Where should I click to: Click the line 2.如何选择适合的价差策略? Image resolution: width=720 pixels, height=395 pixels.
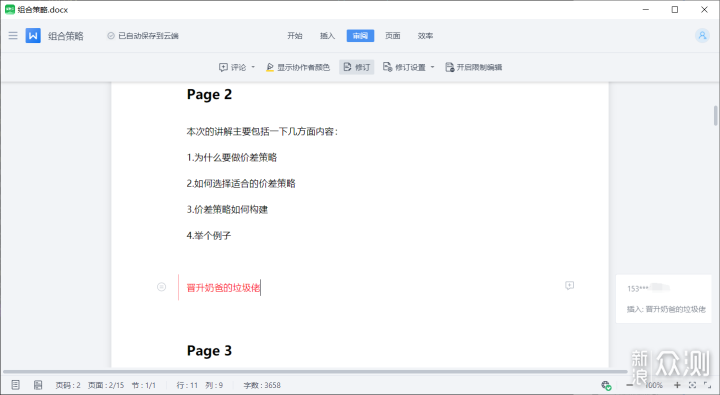[241, 183]
